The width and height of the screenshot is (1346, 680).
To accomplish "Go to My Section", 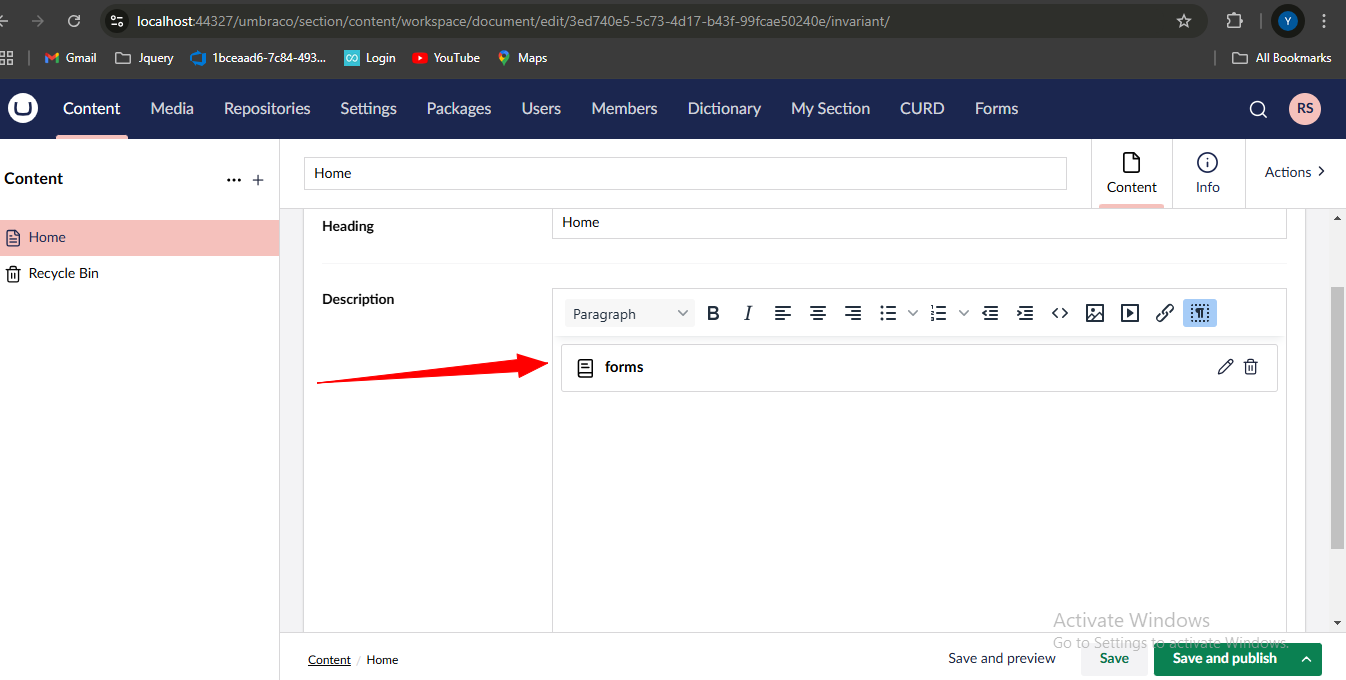I will click(x=830, y=108).
